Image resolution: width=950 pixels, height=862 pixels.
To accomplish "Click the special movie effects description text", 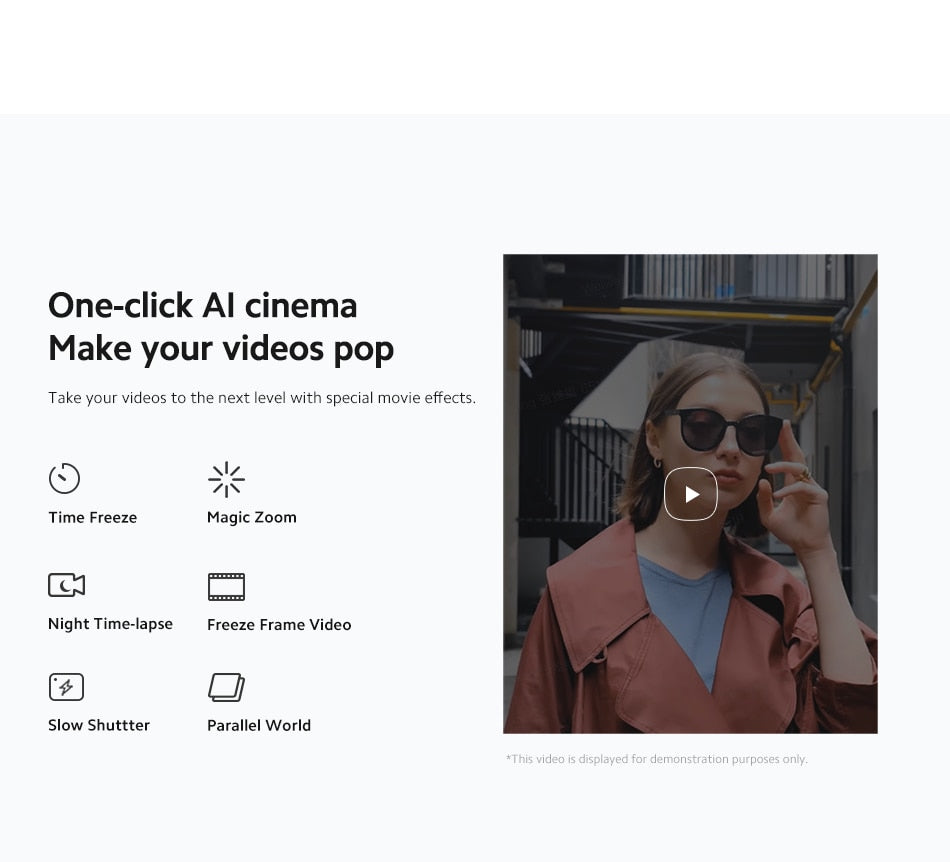I will [262, 398].
